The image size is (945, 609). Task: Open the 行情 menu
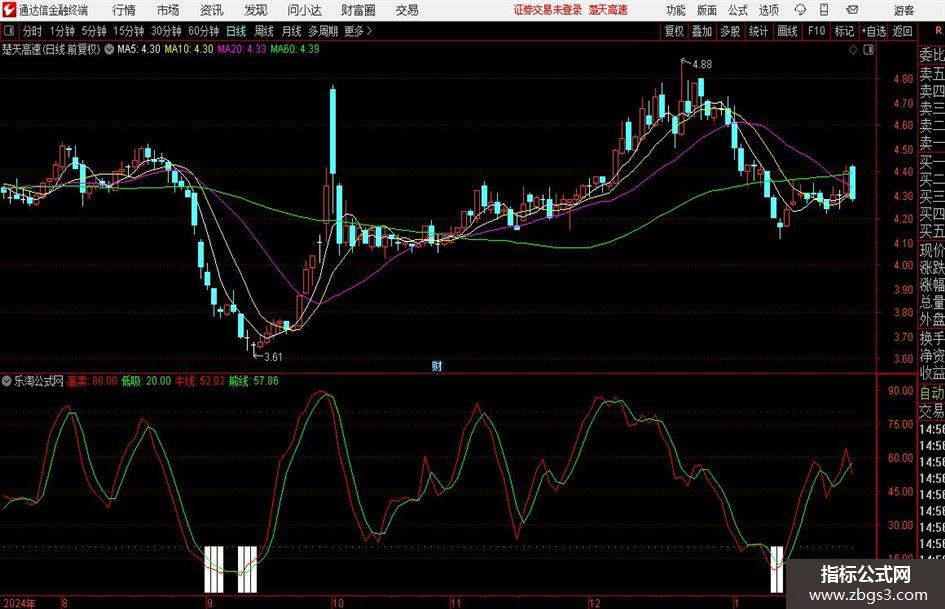[x=124, y=10]
